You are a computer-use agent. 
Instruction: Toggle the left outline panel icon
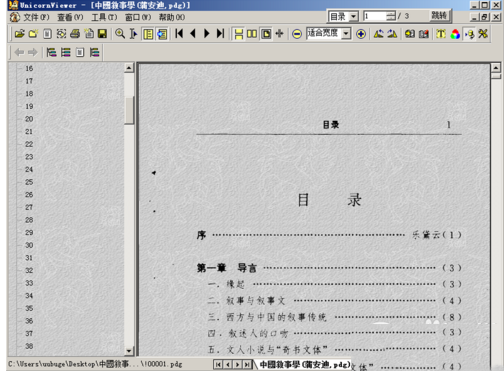[x=148, y=34]
